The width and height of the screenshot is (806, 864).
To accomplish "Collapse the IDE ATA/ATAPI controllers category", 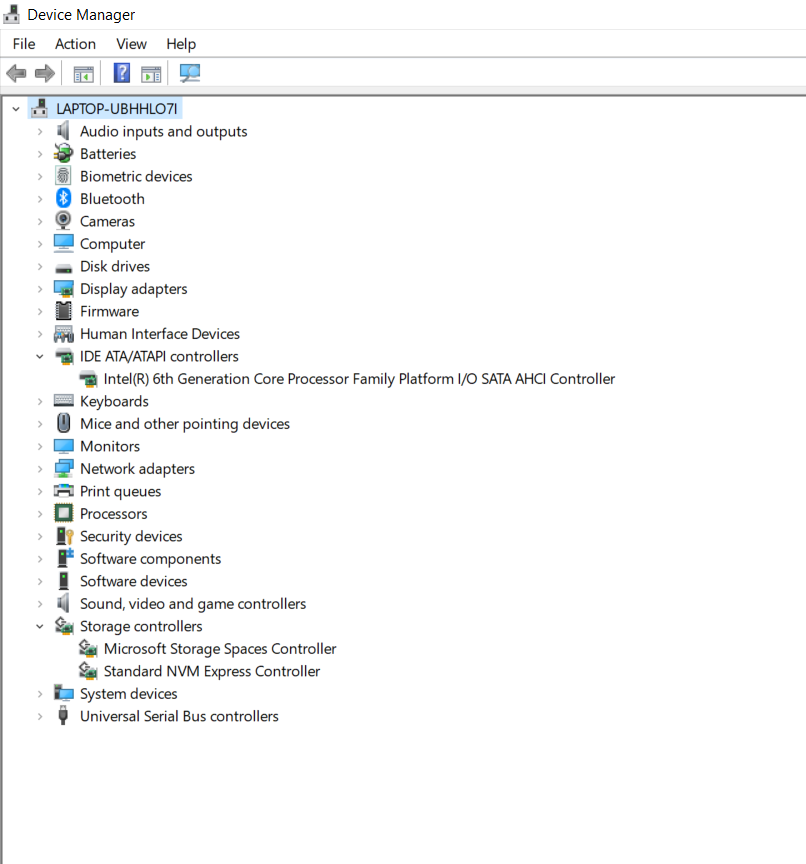I will coord(40,356).
